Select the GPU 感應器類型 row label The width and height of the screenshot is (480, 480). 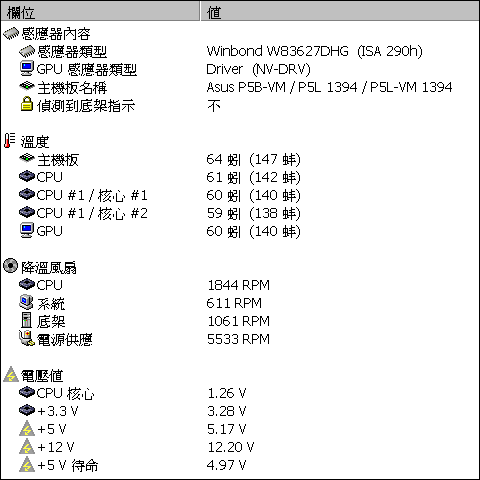point(87,70)
